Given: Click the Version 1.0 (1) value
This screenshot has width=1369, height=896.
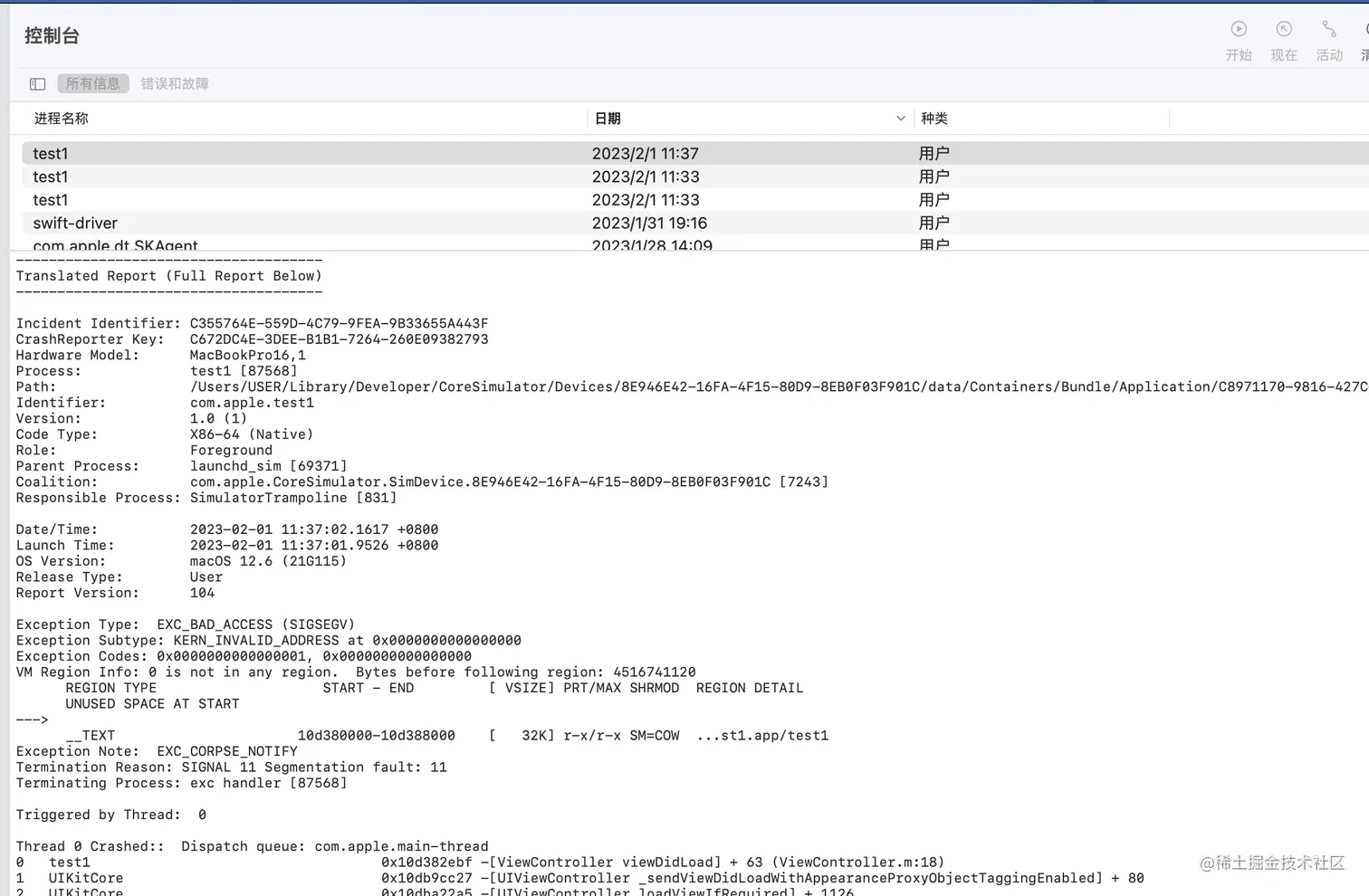Looking at the screenshot, I should pyautogui.click(x=218, y=418).
